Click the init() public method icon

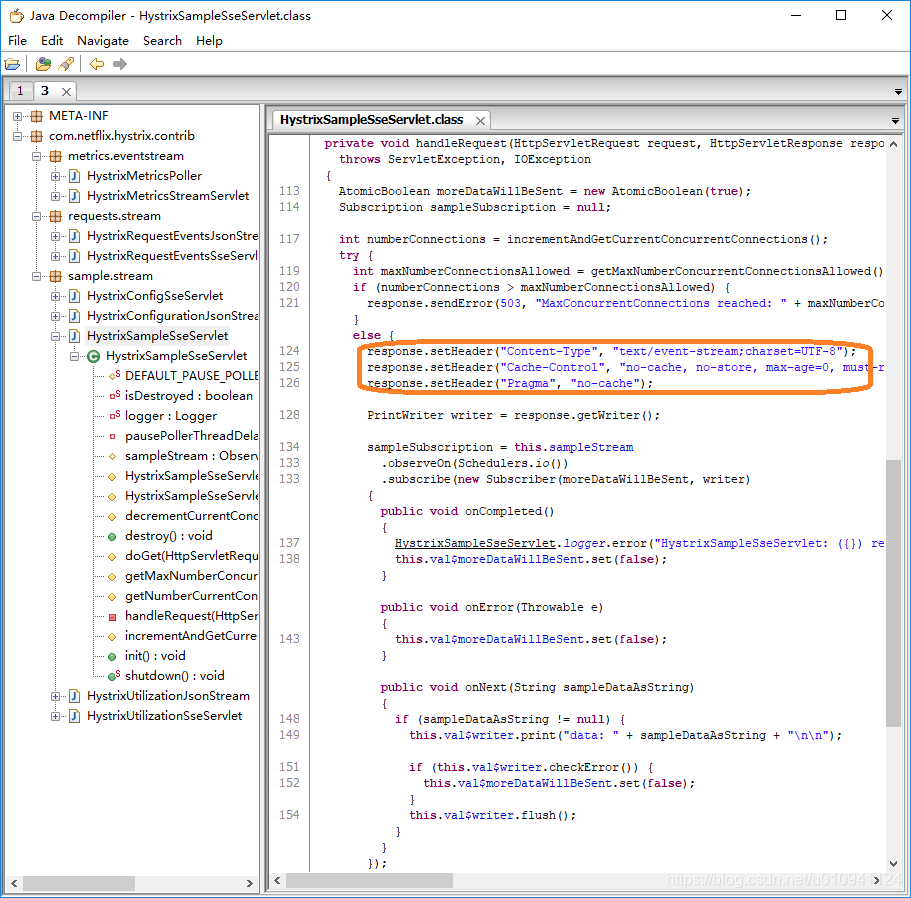click(x=112, y=656)
